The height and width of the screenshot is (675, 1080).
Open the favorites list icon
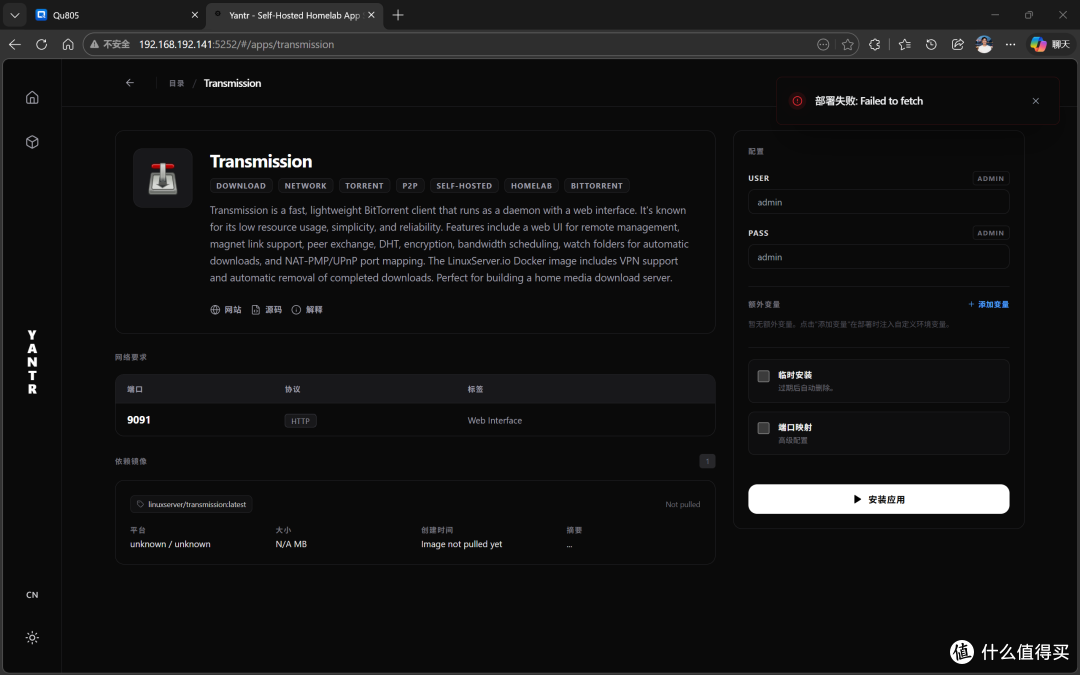tap(904, 44)
